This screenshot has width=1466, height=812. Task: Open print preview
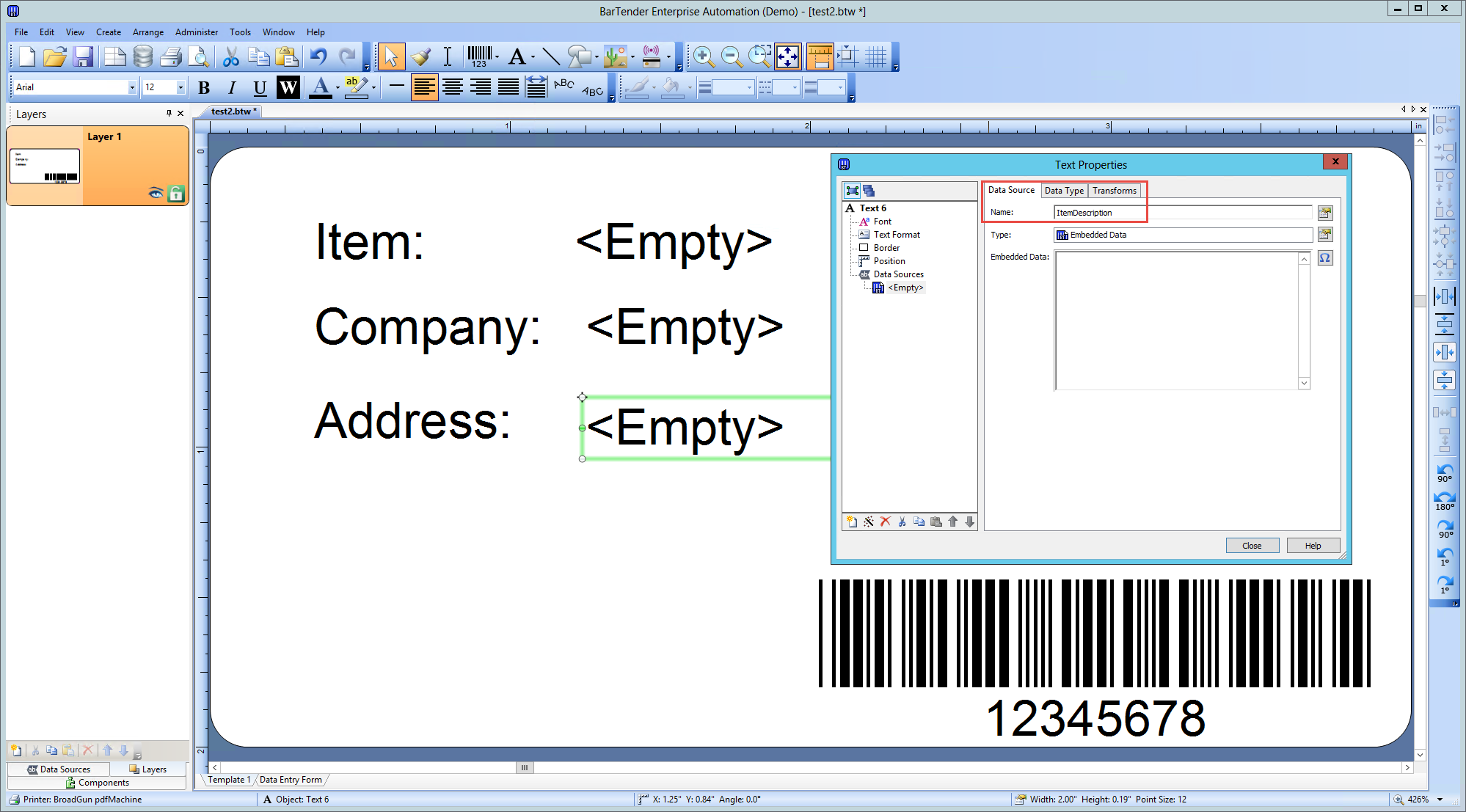pos(198,56)
